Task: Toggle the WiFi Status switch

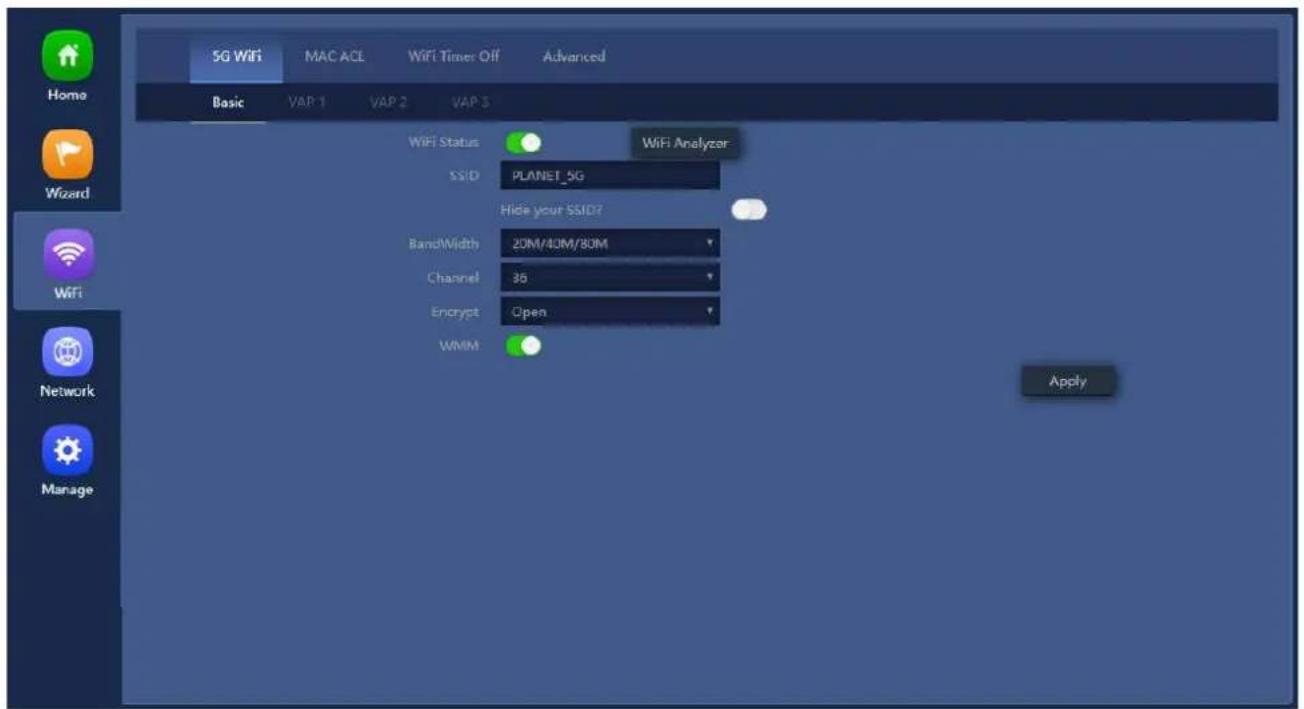Action: (x=523, y=143)
